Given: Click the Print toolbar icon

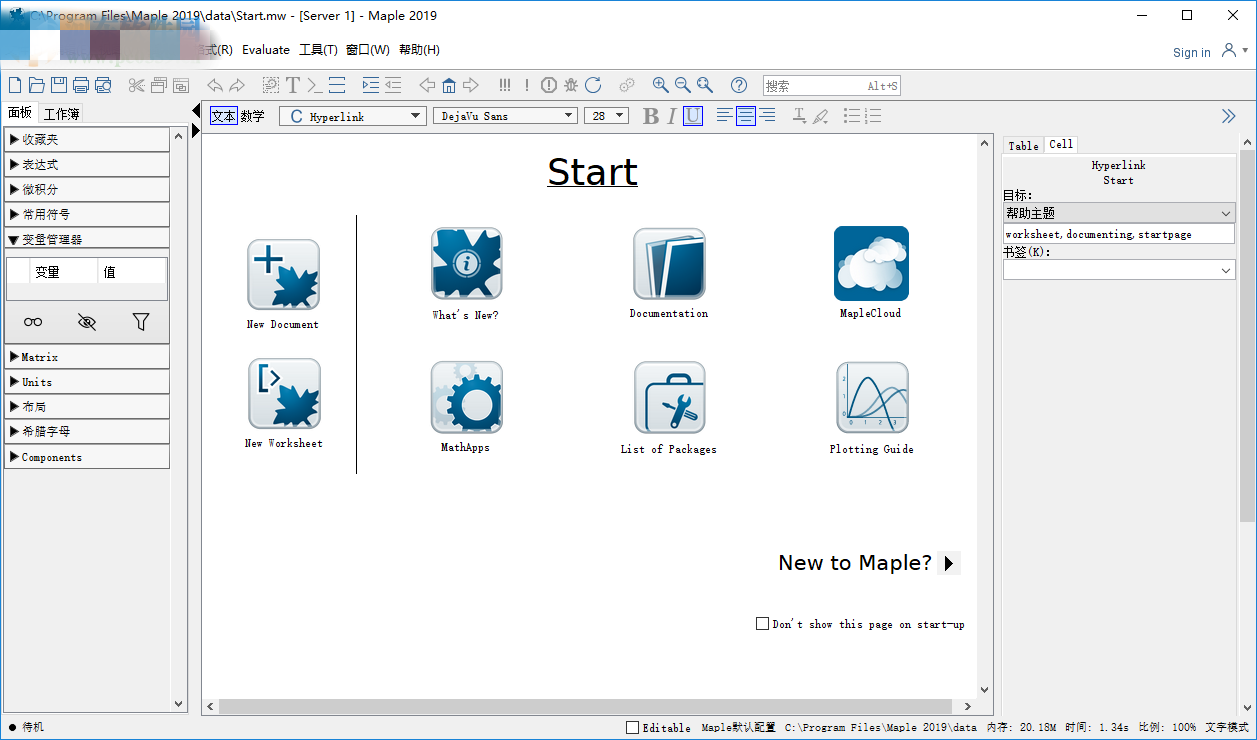Looking at the screenshot, I should pos(81,85).
